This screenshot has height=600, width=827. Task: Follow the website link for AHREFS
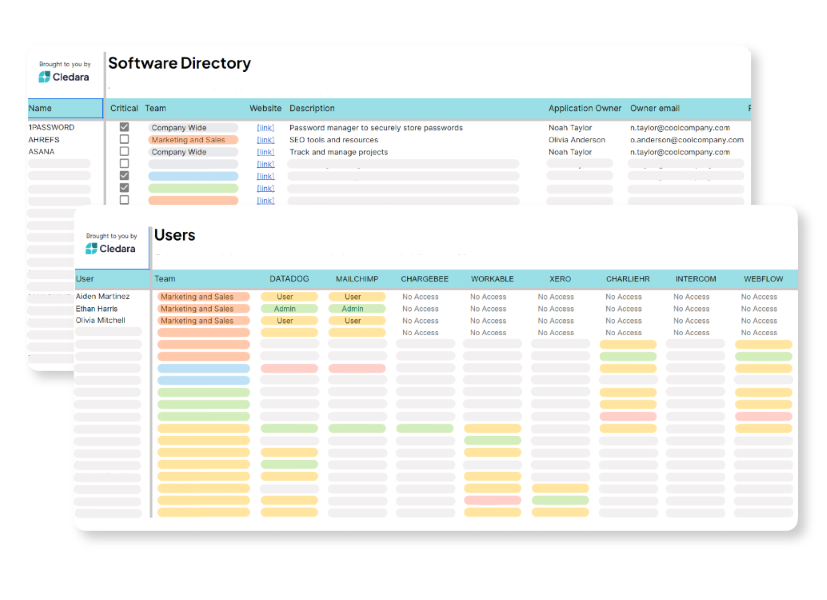point(265,140)
